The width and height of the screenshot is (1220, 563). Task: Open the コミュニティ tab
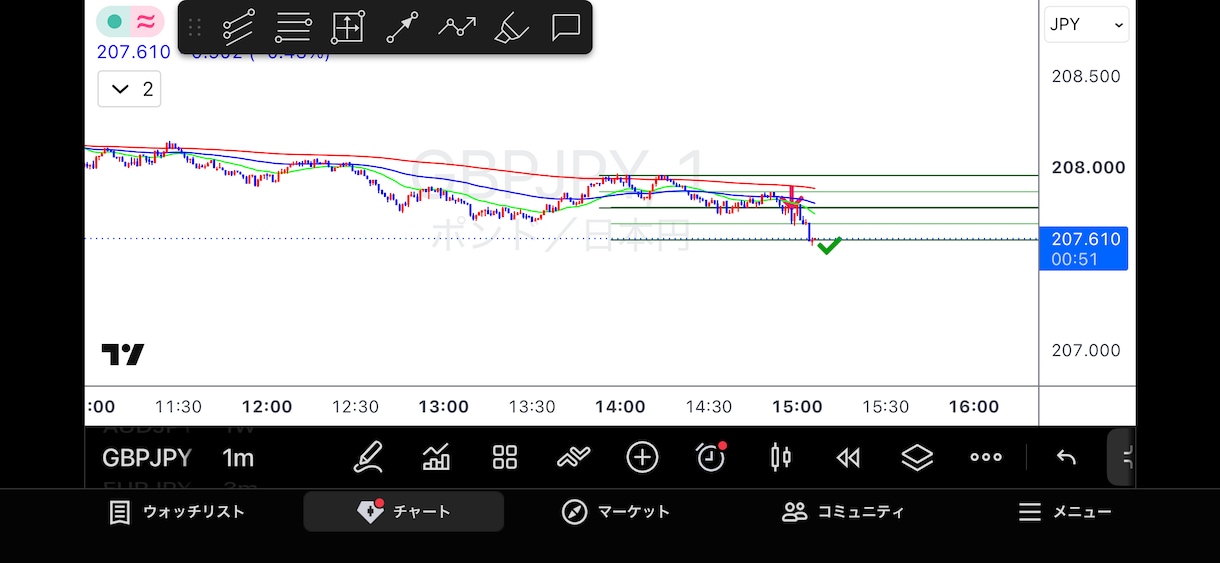[843, 512]
